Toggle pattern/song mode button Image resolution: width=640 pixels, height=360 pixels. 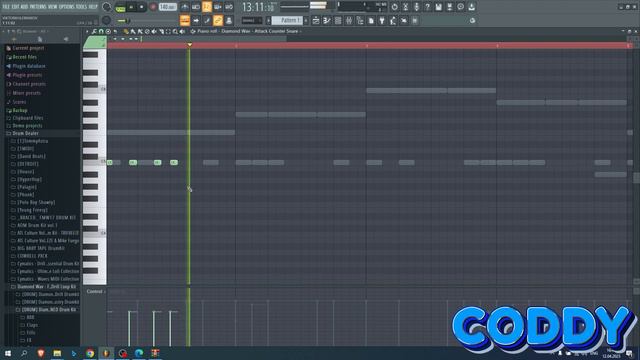(120, 7)
